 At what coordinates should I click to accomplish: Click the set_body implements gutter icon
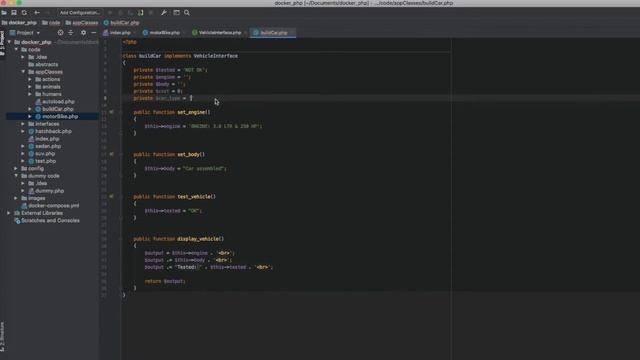pos(111,154)
